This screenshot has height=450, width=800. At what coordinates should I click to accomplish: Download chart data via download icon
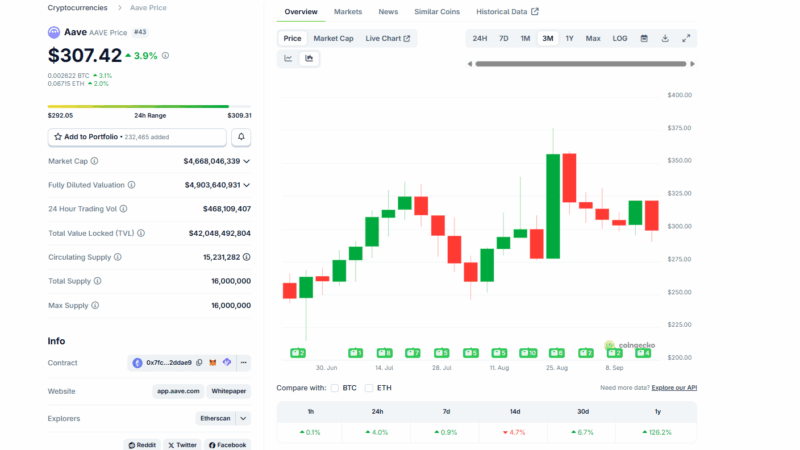click(666, 38)
